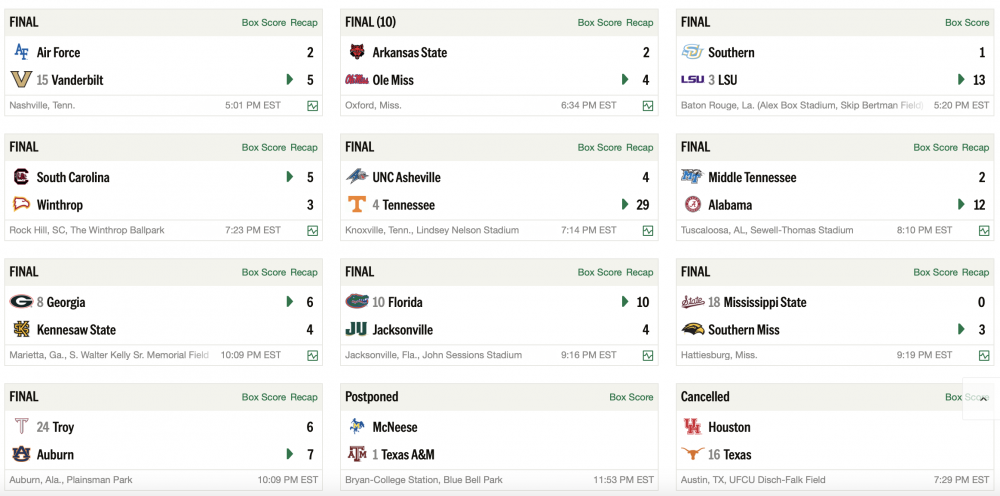This screenshot has height=496, width=1000.
Task: Open Box Score for Southern vs LSU
Action: [967, 23]
